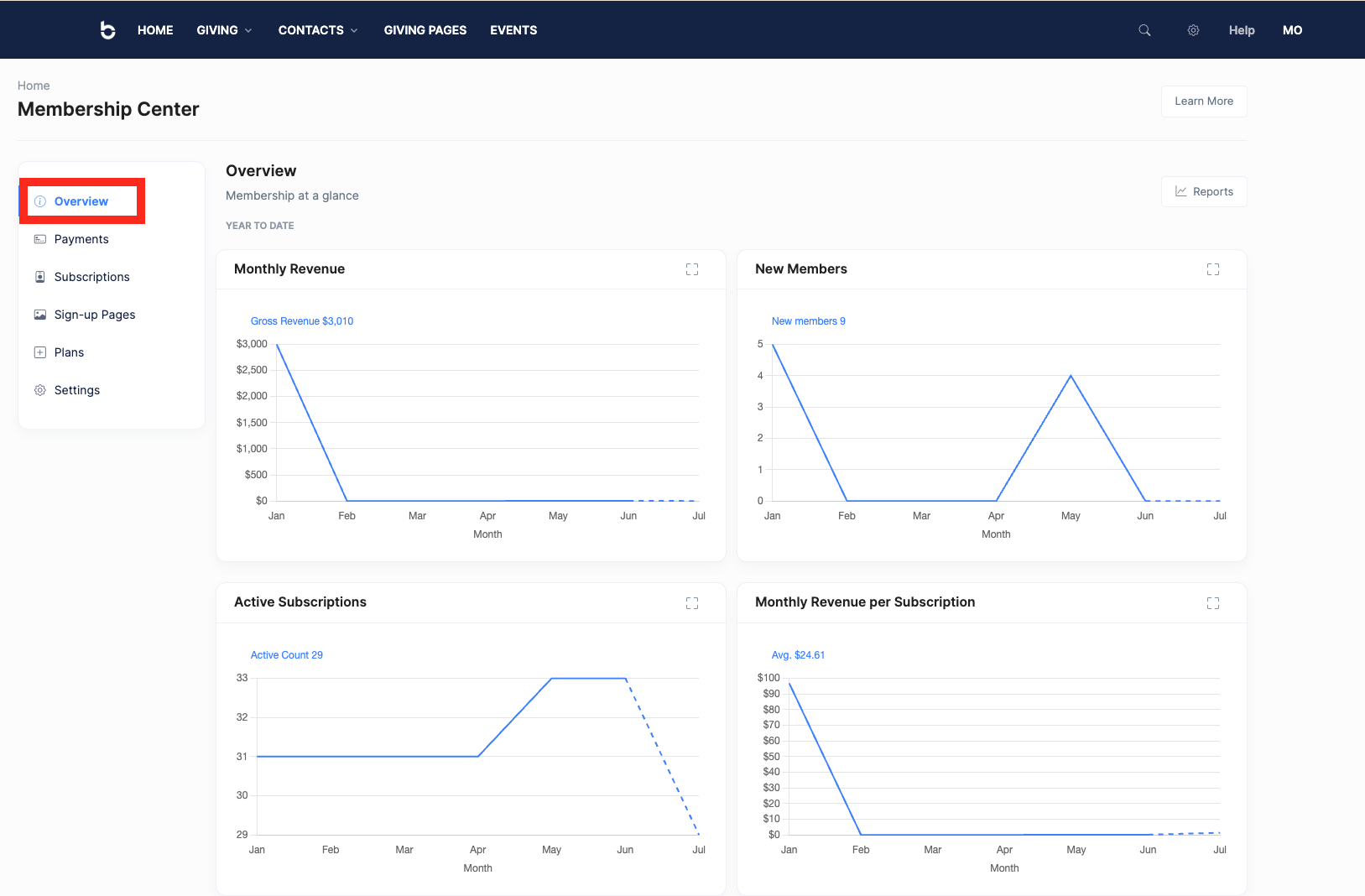Click the Plans plus icon
Screen dimensions: 1365x896
pyautogui.click(x=39, y=352)
